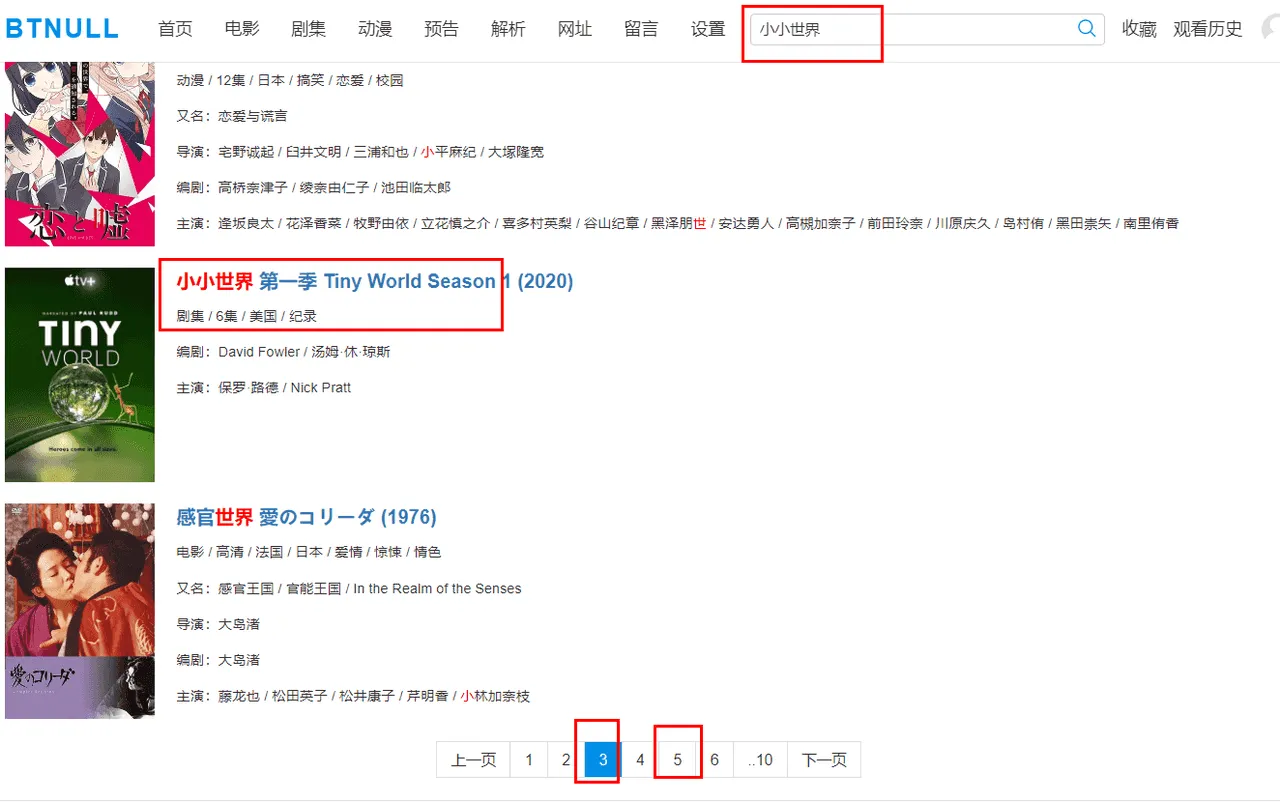The width and height of the screenshot is (1280, 802).
Task: Click the director name 宅野诚起
Action: (x=246, y=152)
